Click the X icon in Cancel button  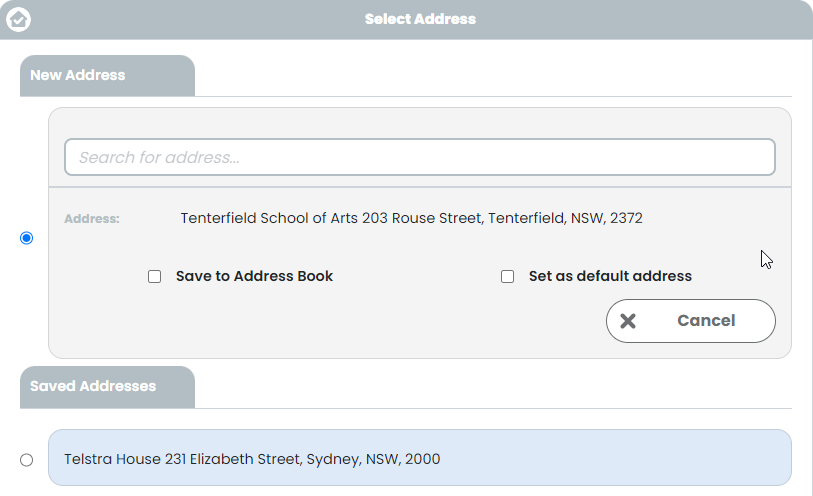click(x=628, y=321)
